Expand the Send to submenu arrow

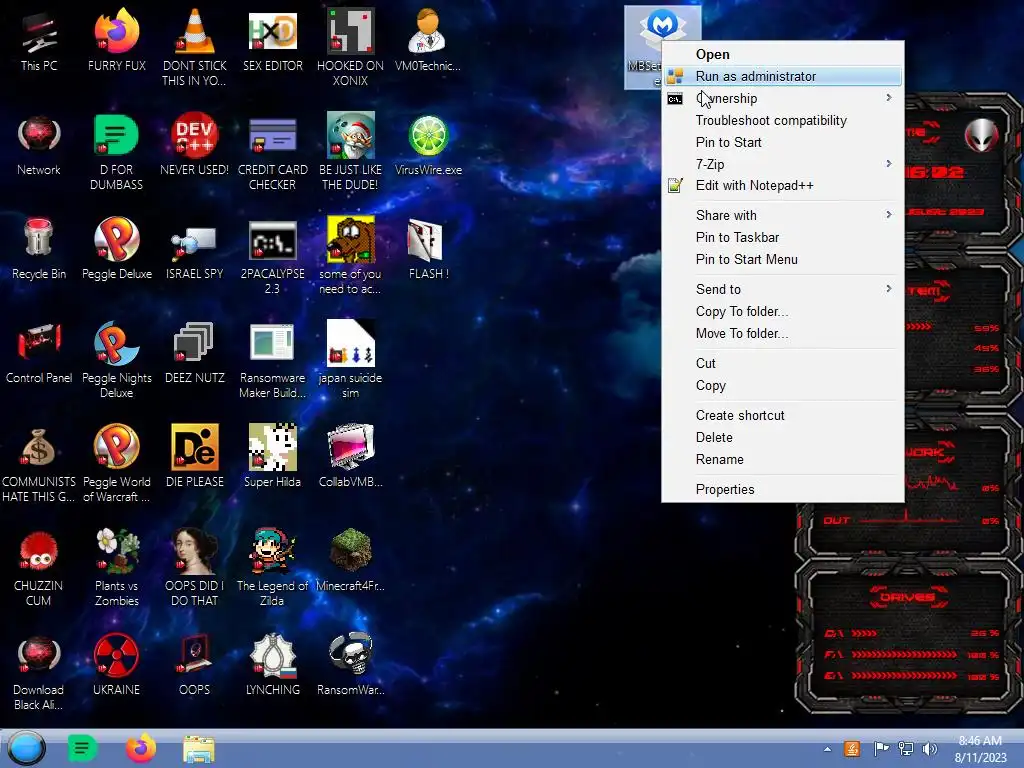point(889,289)
